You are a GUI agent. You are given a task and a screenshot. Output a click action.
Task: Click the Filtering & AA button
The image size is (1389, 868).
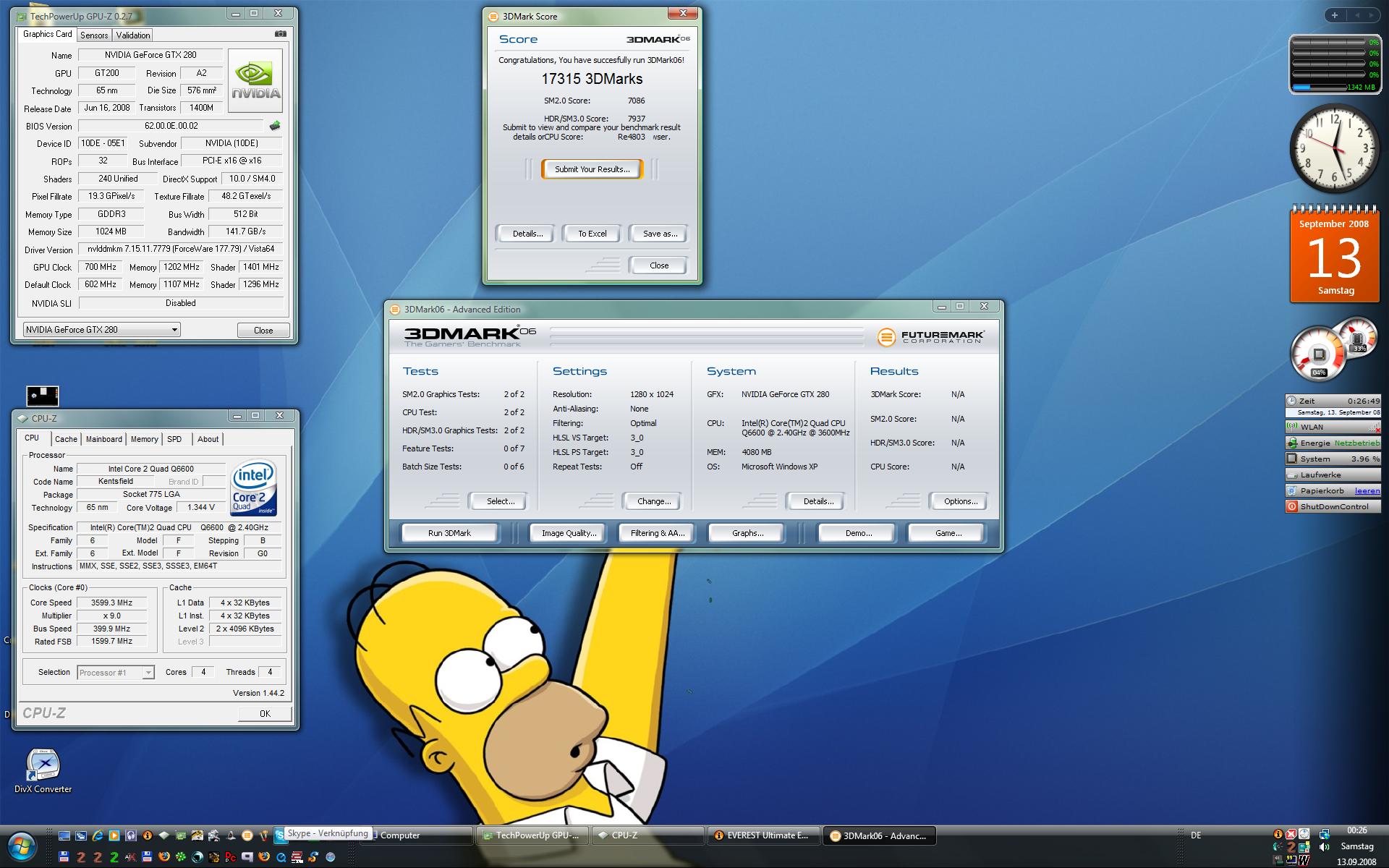tap(657, 533)
